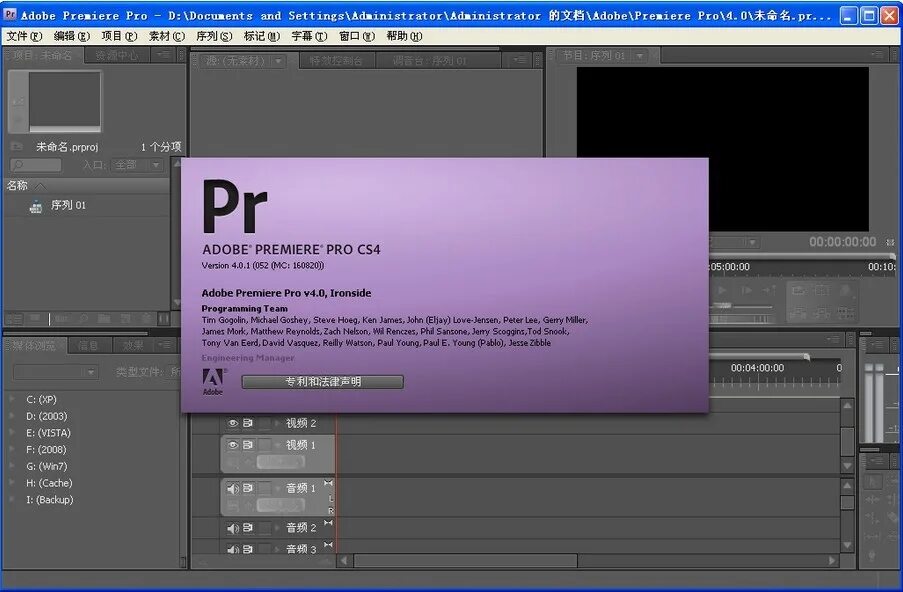Open the project panel flyout menu

point(164,54)
